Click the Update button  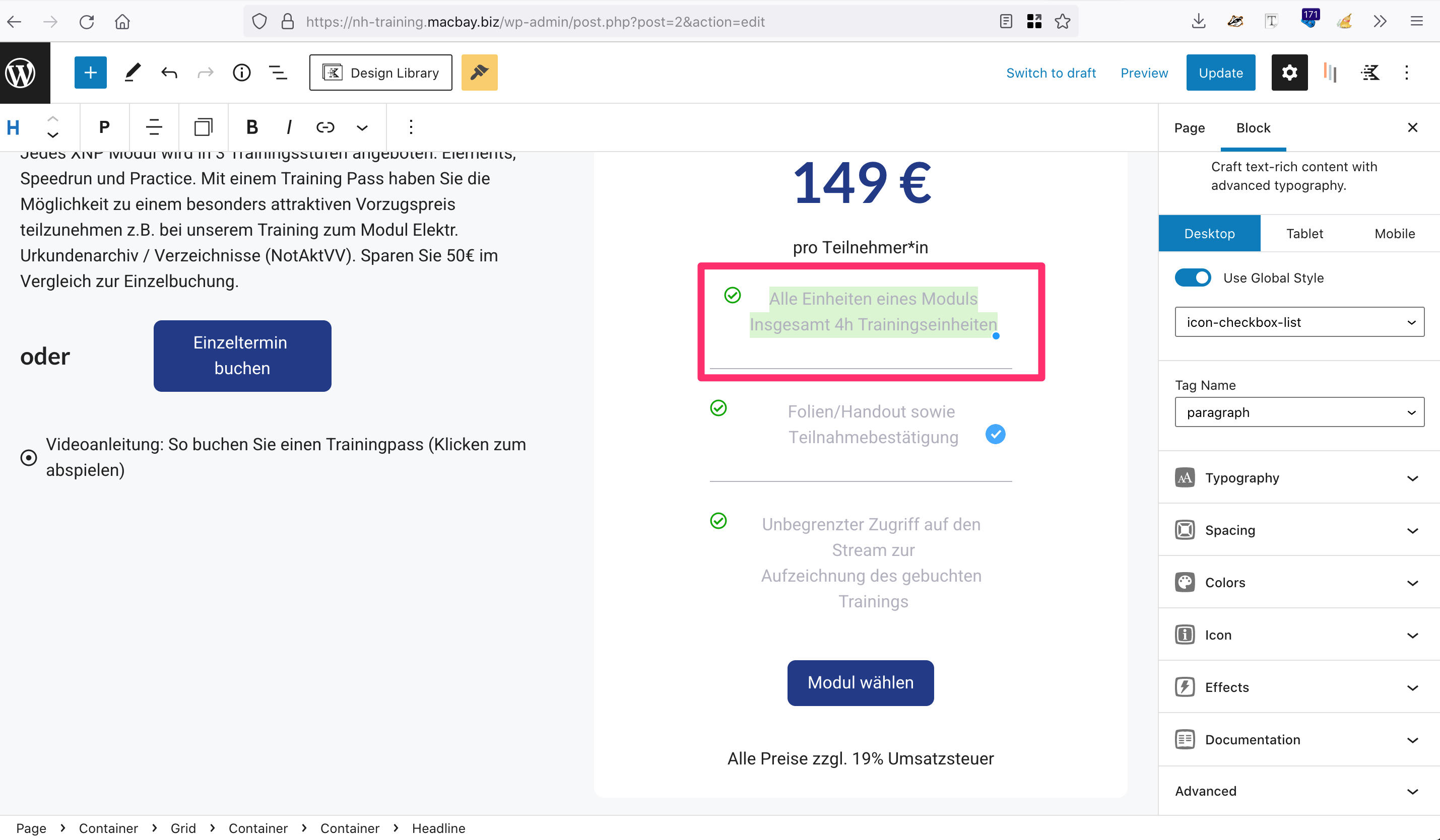tap(1220, 73)
